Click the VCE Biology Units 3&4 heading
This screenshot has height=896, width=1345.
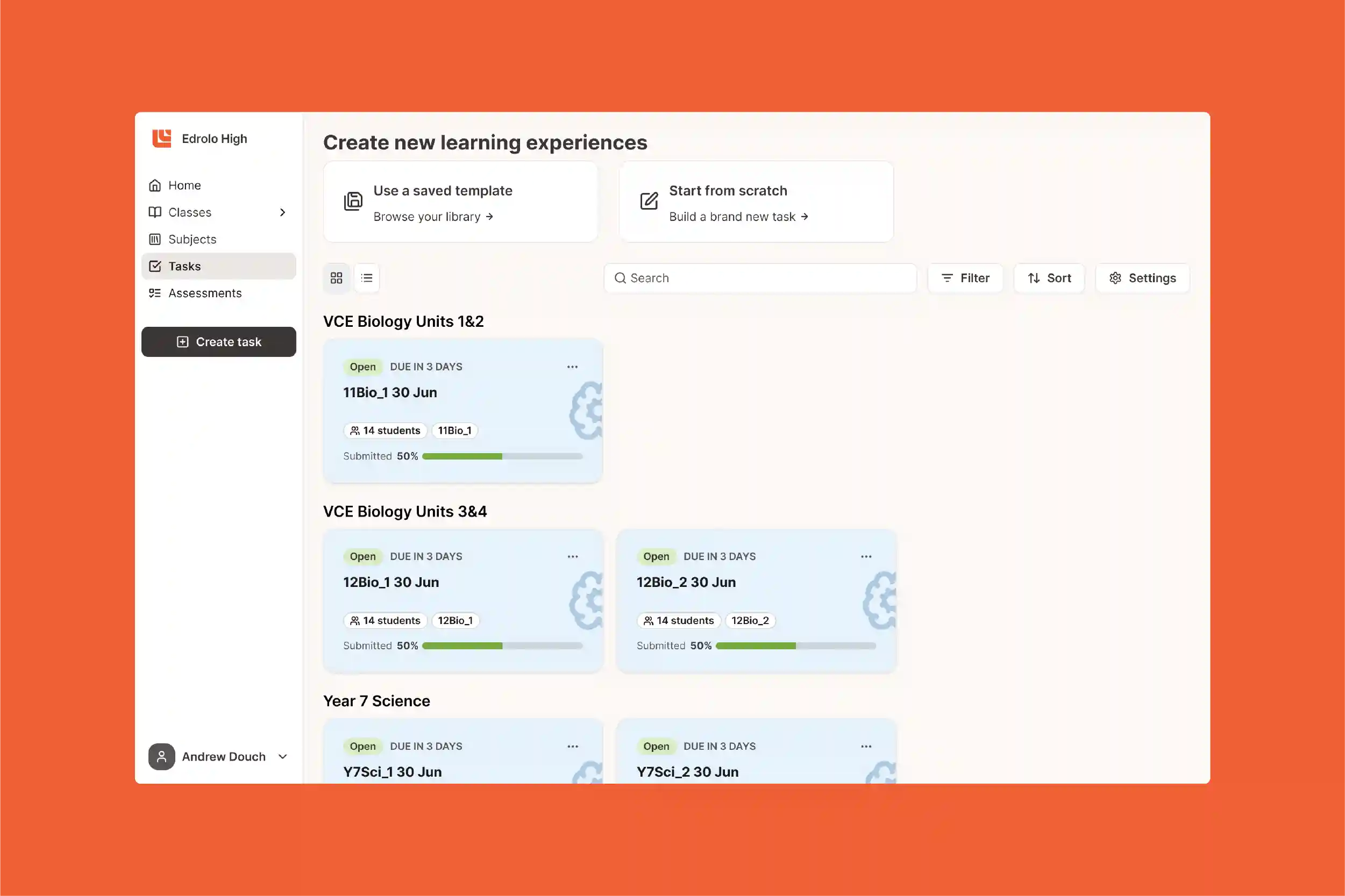click(405, 512)
